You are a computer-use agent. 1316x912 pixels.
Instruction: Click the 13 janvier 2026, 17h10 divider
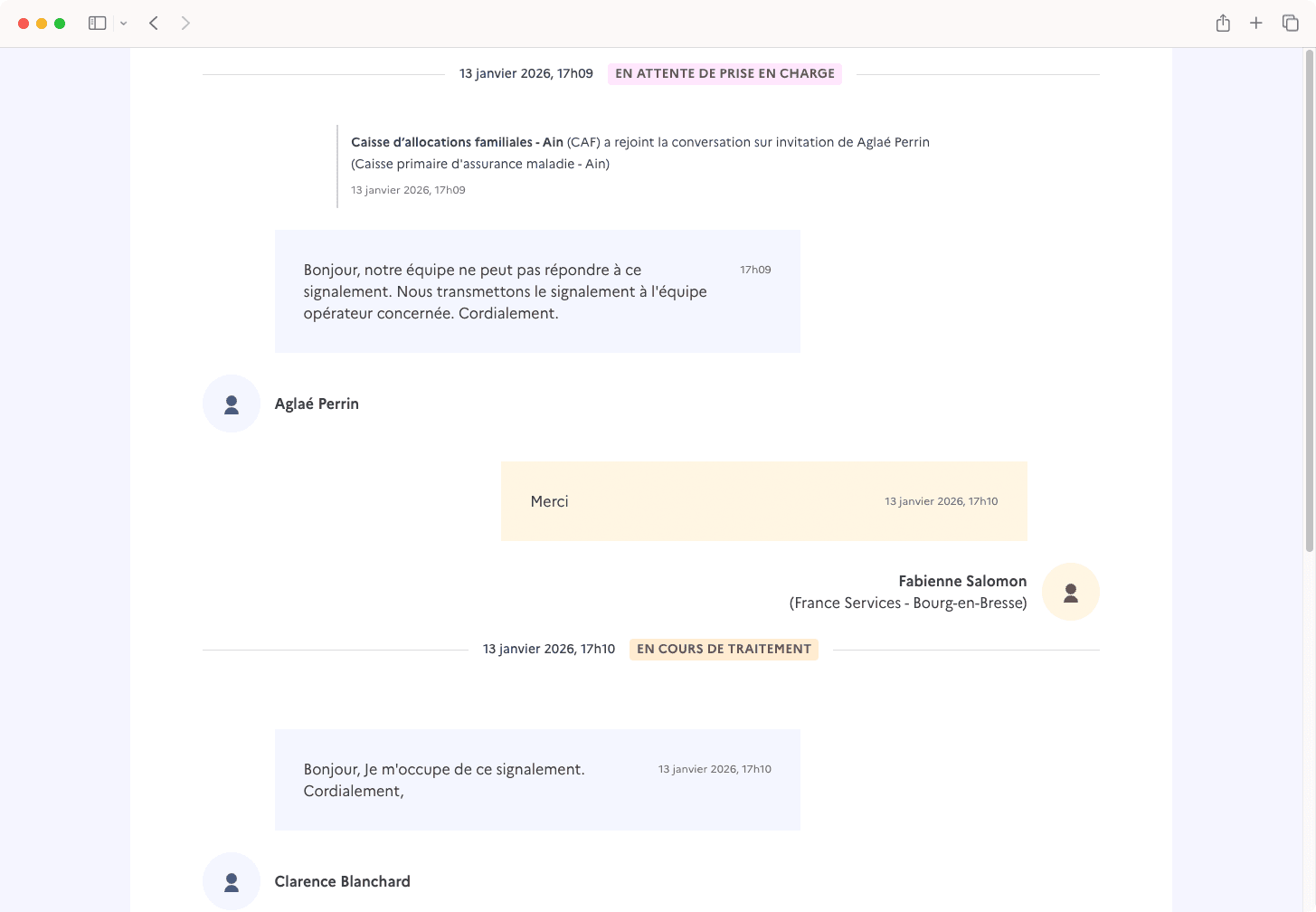pos(549,649)
